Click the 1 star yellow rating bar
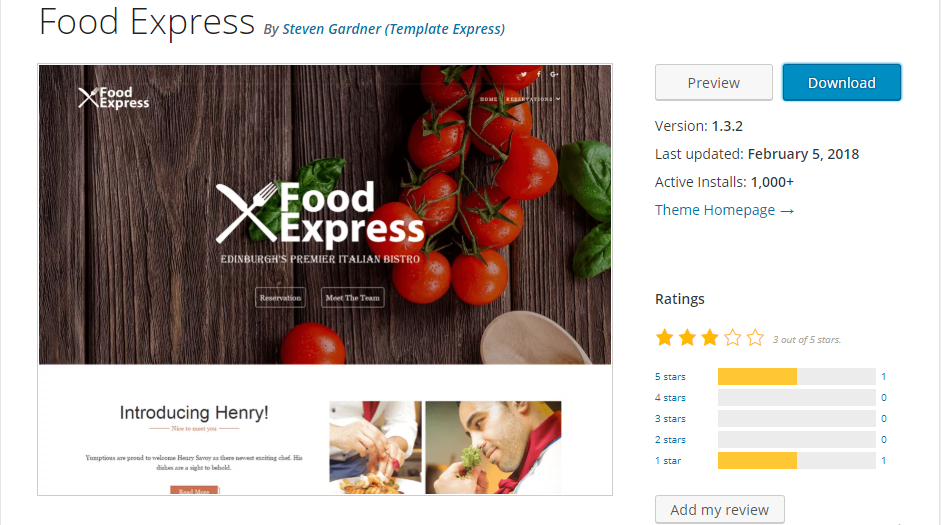Image resolution: width=941 pixels, height=525 pixels. click(x=757, y=460)
